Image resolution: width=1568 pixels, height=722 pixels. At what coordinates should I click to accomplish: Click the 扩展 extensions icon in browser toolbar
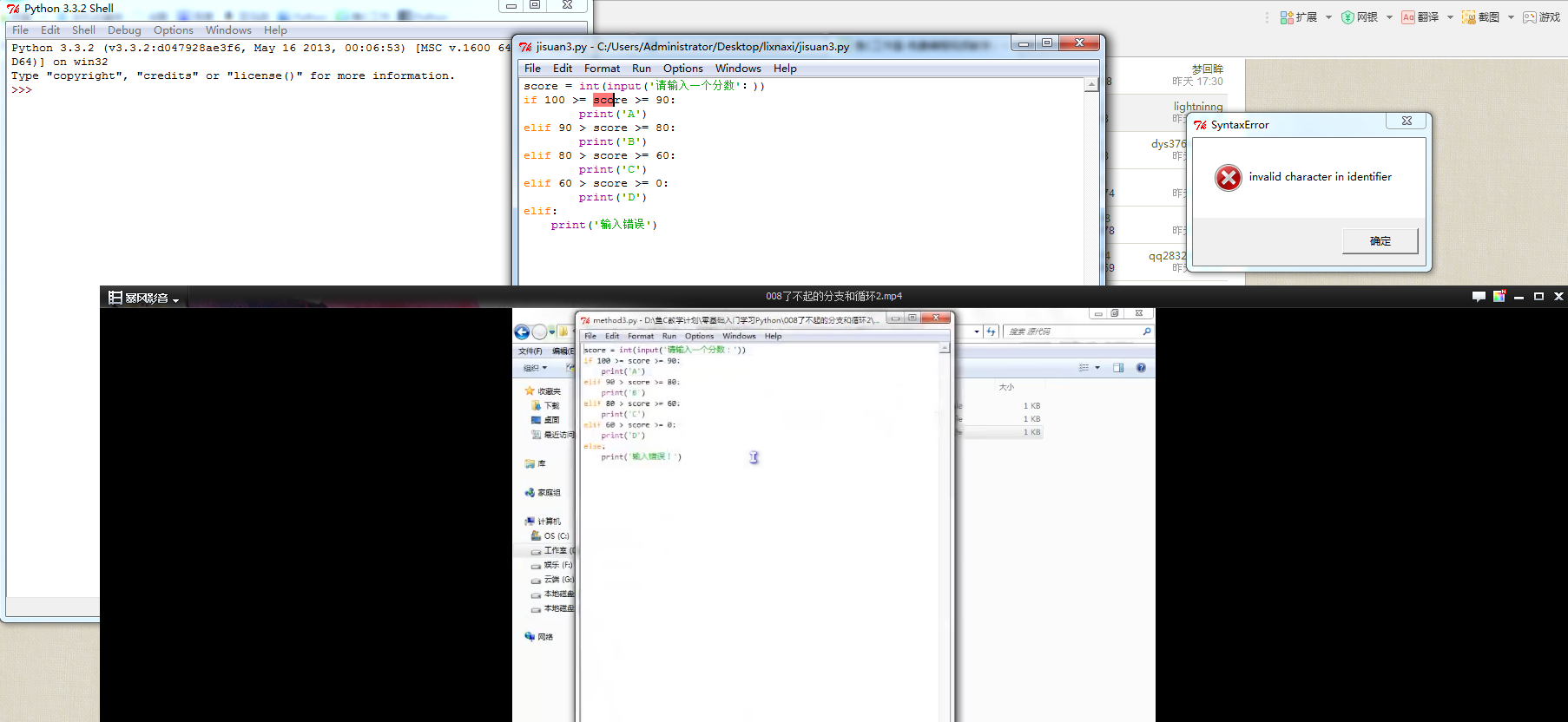(x=1287, y=17)
